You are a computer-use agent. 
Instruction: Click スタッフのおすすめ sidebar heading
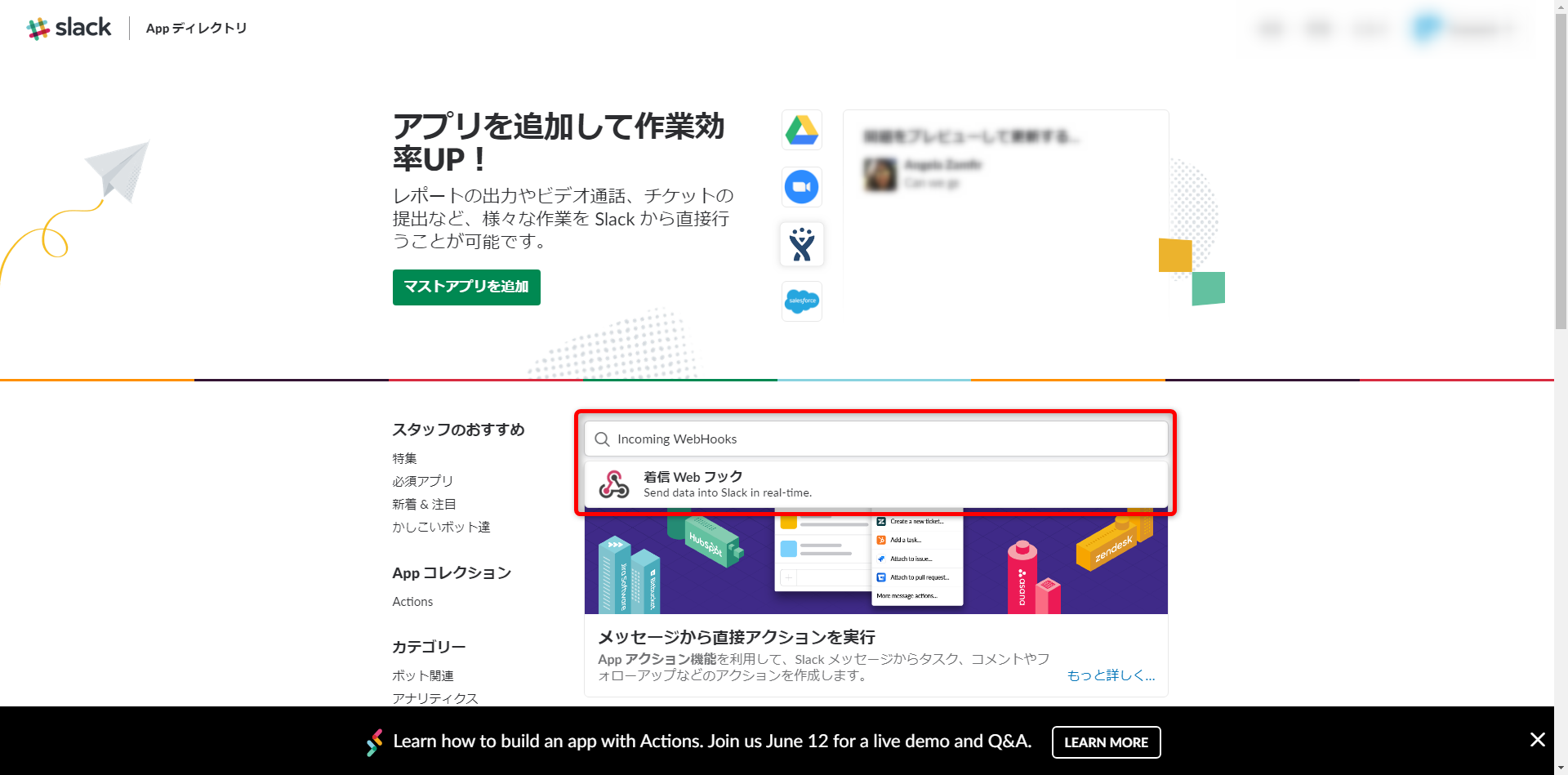[458, 430]
